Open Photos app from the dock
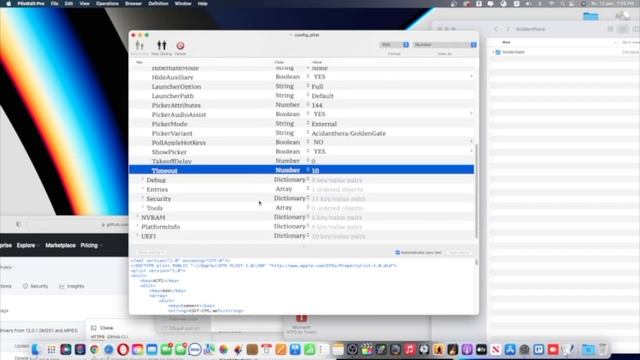This screenshot has height=360, width=640. [x=223, y=349]
